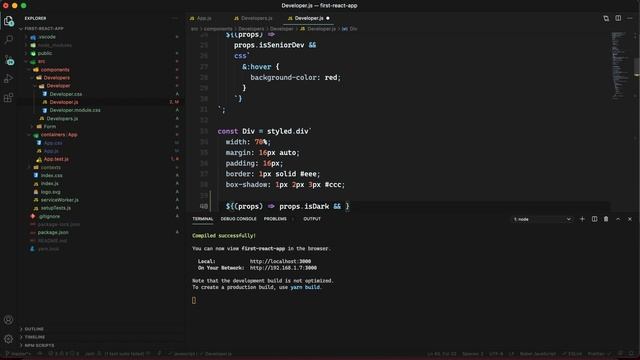Image resolution: width=640 pixels, height=360 pixels.
Task: Open .gitignore file
Action: 49,216
